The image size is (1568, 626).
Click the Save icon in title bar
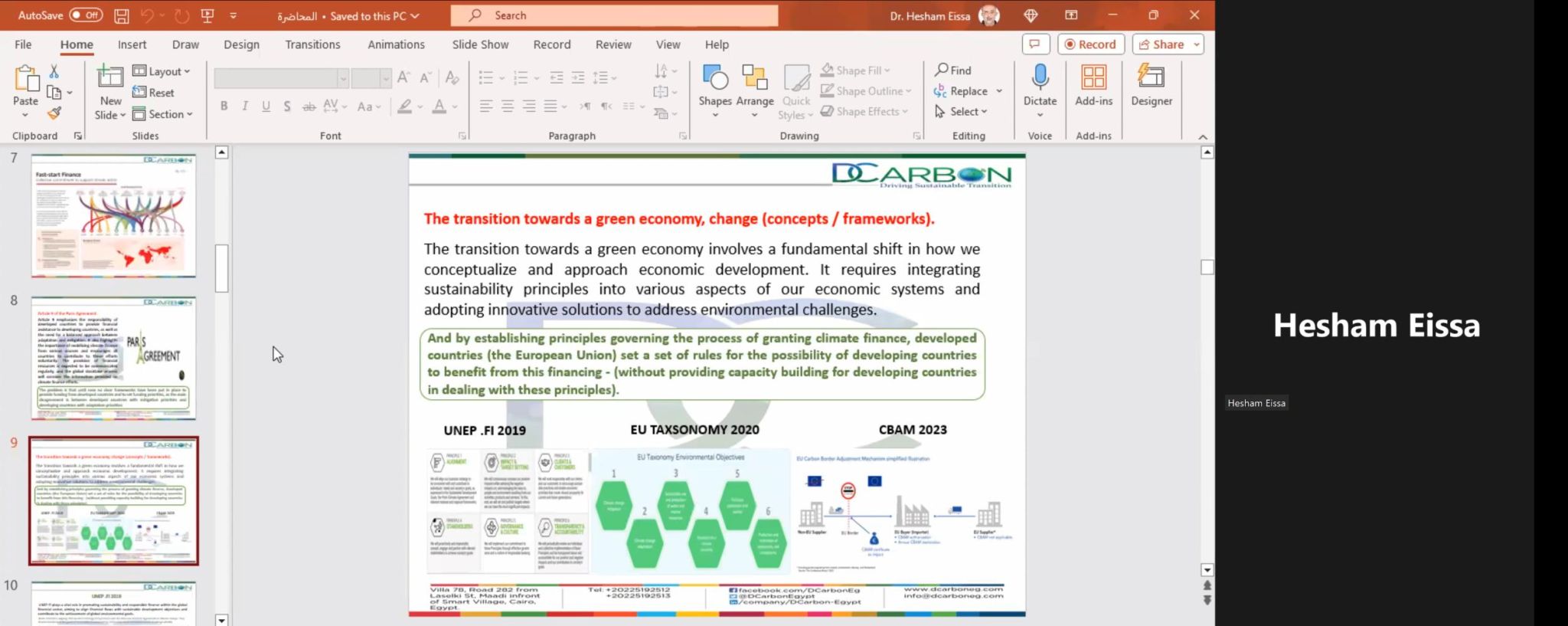coord(121,15)
